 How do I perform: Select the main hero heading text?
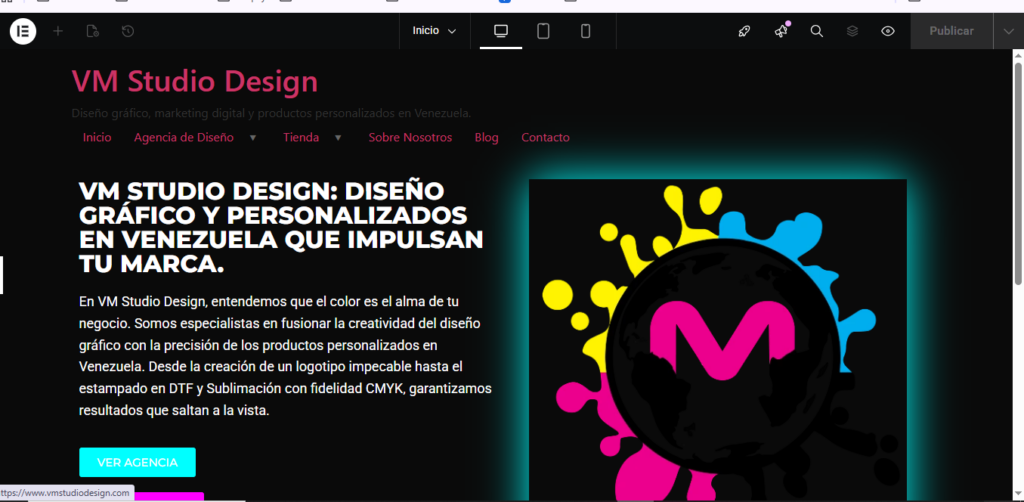pyautogui.click(x=281, y=228)
